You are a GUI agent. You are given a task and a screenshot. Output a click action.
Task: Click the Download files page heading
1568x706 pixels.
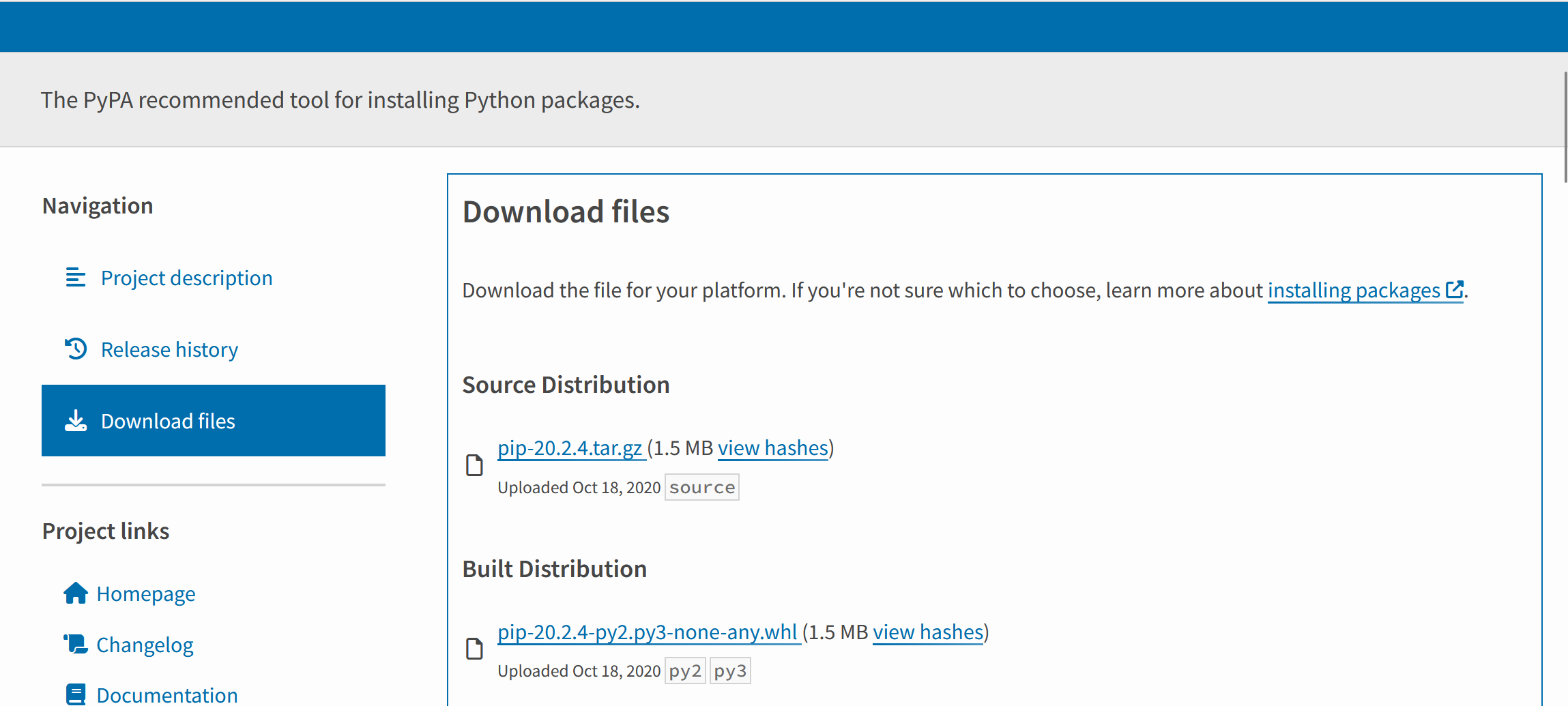566,211
